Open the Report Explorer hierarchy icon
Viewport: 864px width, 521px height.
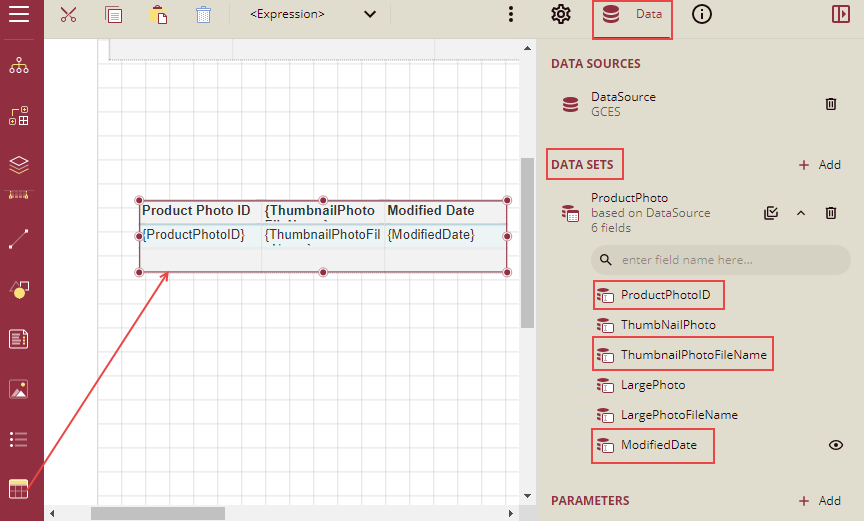[x=19, y=66]
